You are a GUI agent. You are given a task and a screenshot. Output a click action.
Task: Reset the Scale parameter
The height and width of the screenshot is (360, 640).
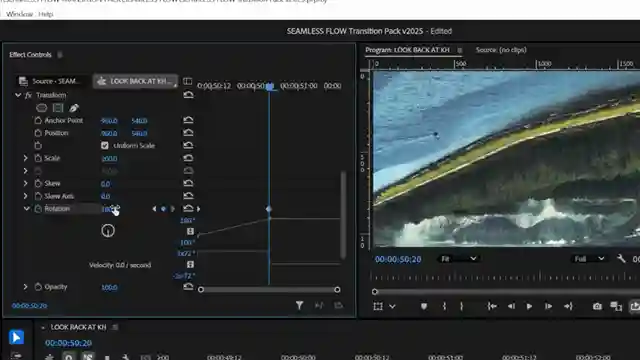[x=188, y=158]
